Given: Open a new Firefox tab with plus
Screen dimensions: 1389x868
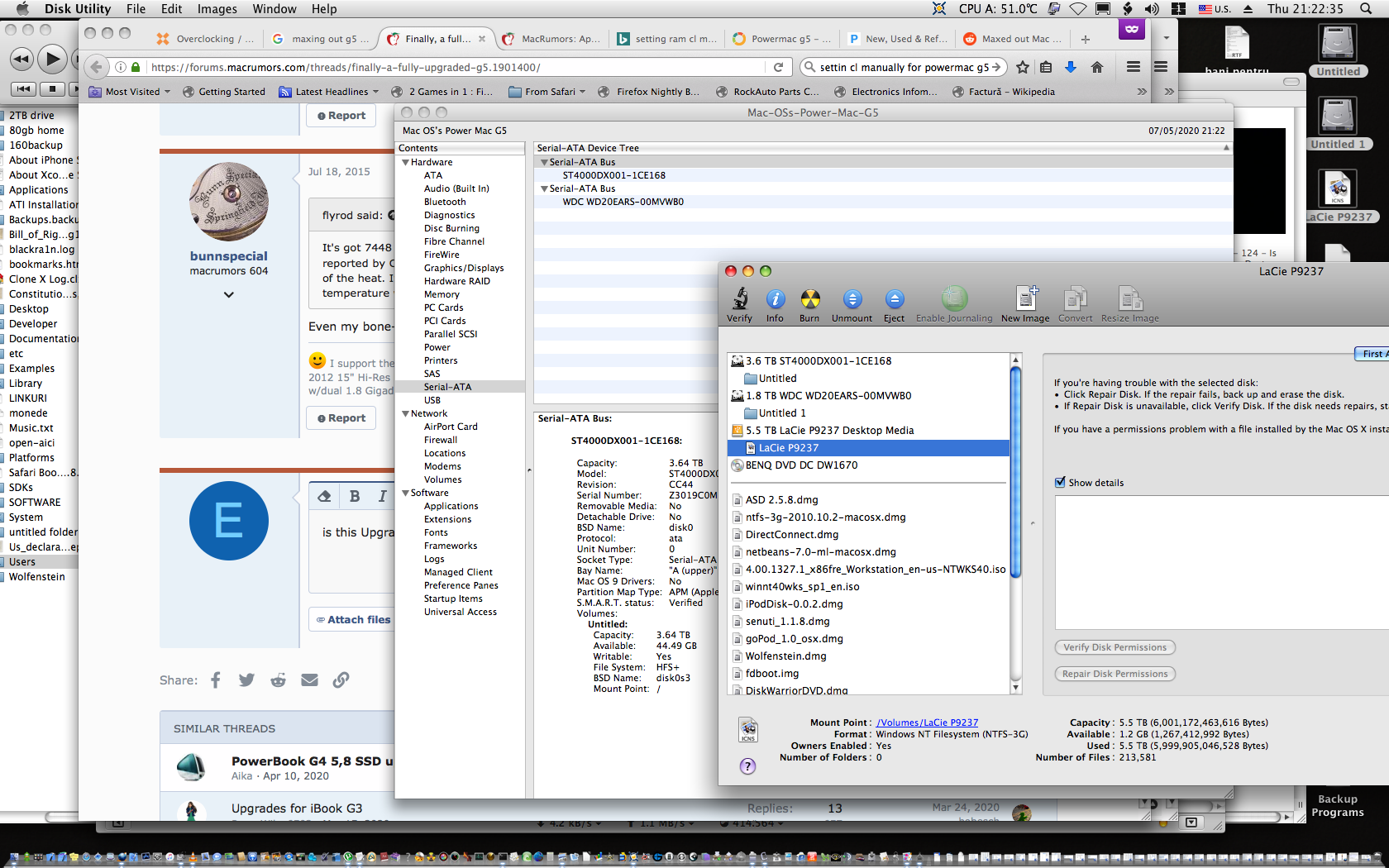Looking at the screenshot, I should tap(1086, 39).
